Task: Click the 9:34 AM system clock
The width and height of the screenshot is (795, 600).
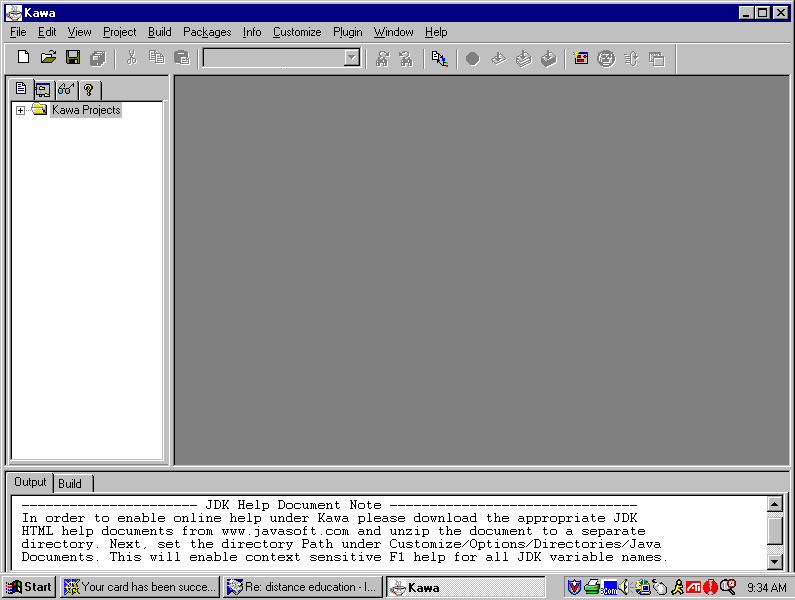Action: point(766,587)
